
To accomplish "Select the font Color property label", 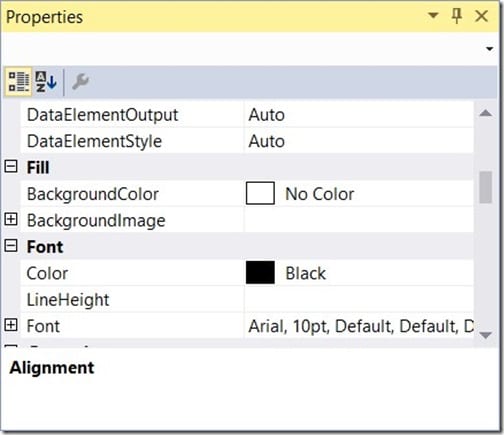I will [x=47, y=273].
